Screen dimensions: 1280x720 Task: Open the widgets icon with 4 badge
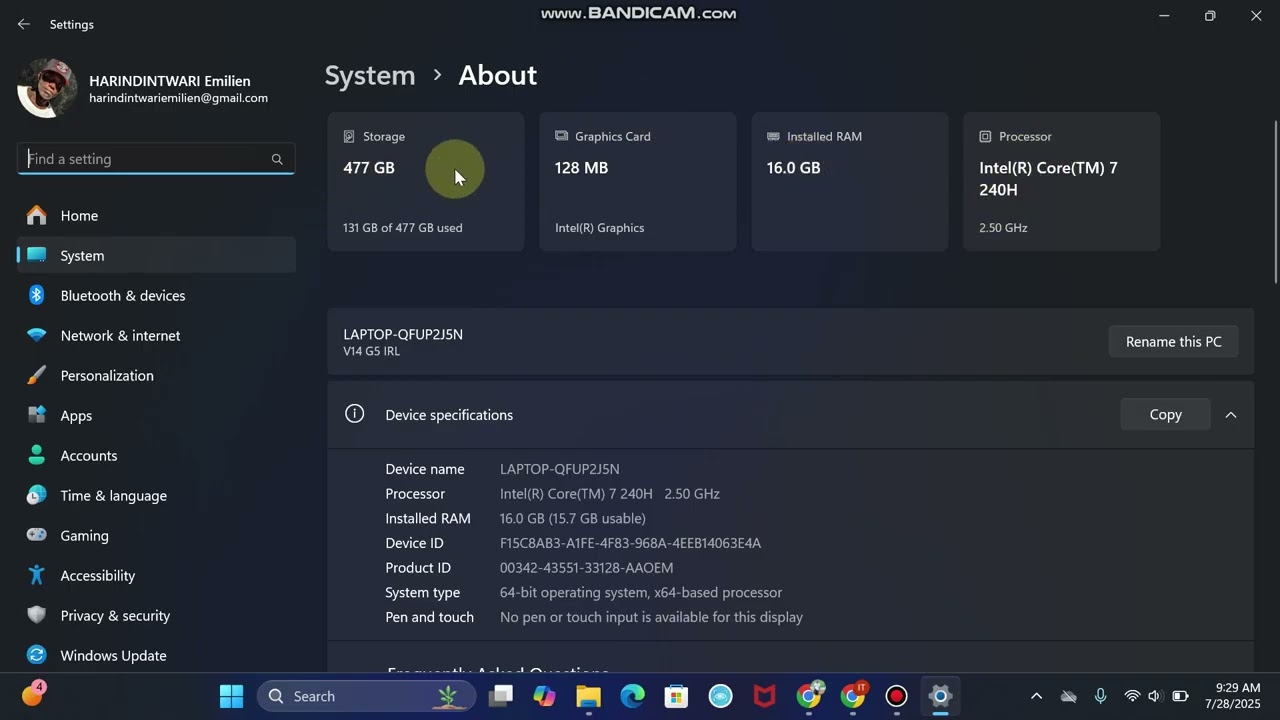click(x=32, y=695)
